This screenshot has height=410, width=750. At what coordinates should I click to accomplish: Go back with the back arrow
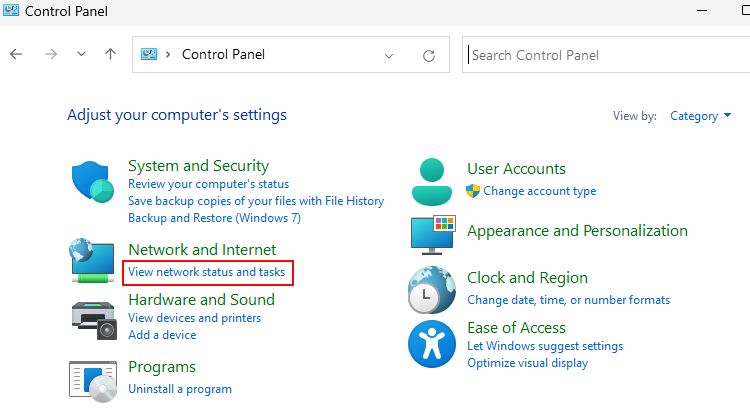point(16,54)
